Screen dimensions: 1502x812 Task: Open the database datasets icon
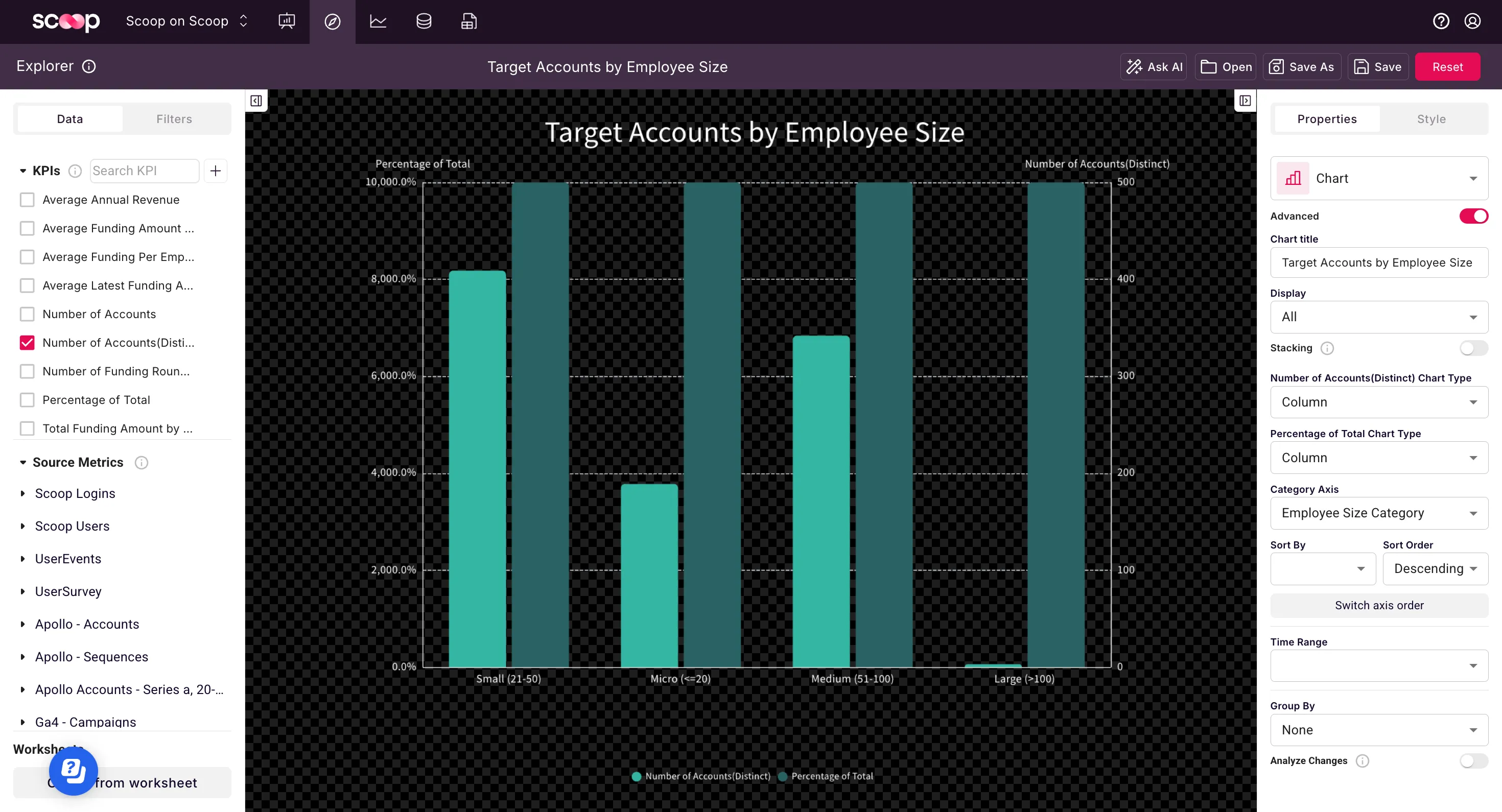pos(424,21)
